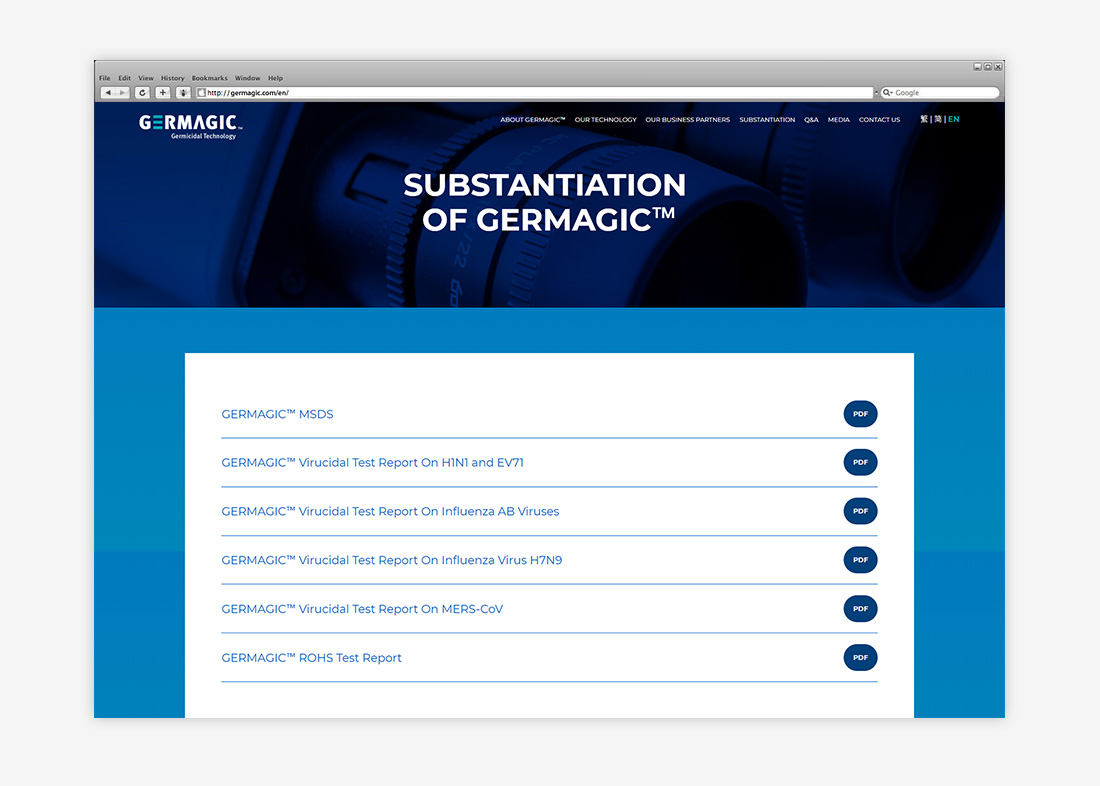Go back with the browser back arrow
Image resolution: width=1100 pixels, height=786 pixels.
(108, 93)
